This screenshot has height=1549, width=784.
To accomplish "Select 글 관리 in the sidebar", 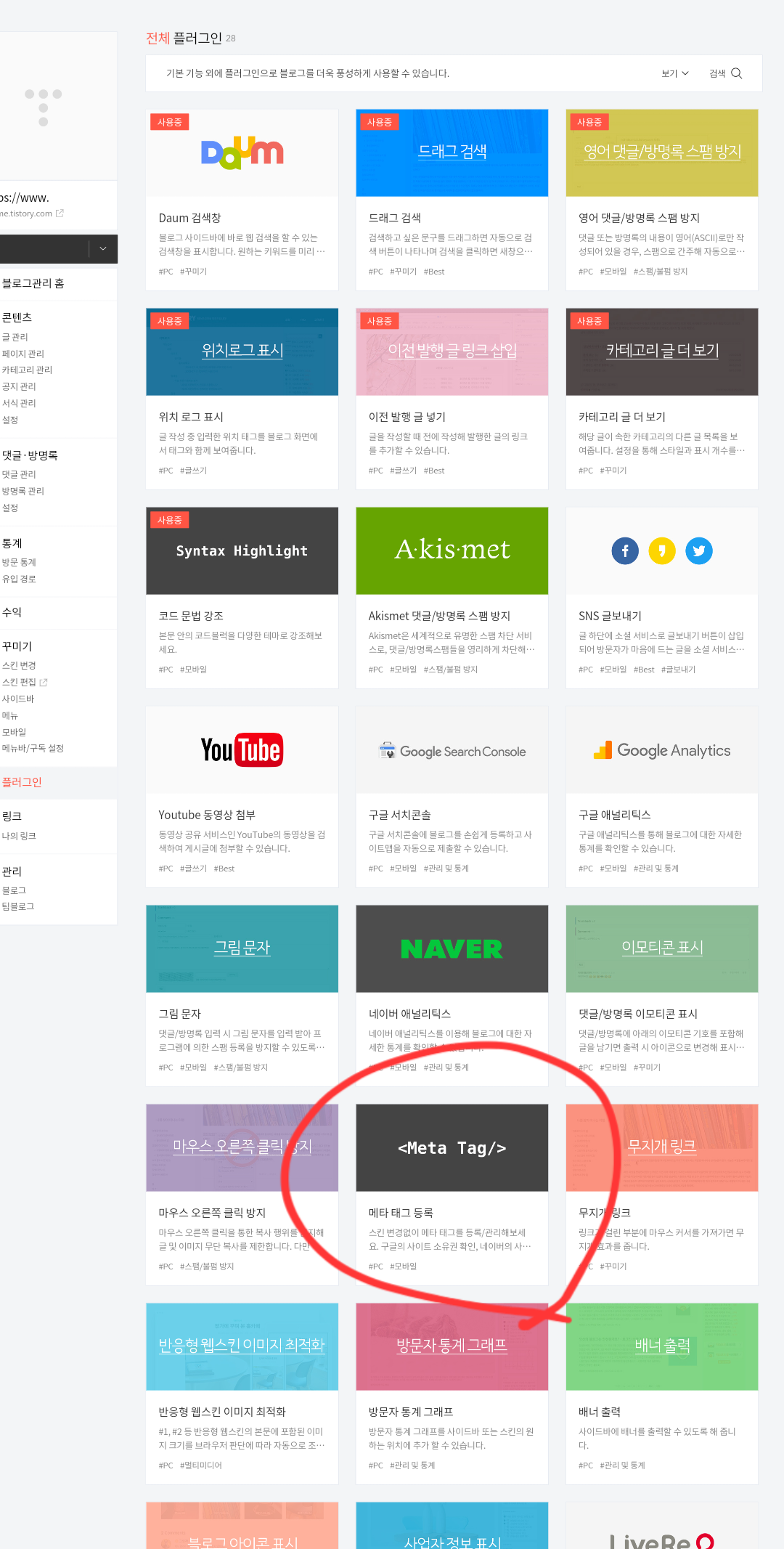I will (15, 337).
